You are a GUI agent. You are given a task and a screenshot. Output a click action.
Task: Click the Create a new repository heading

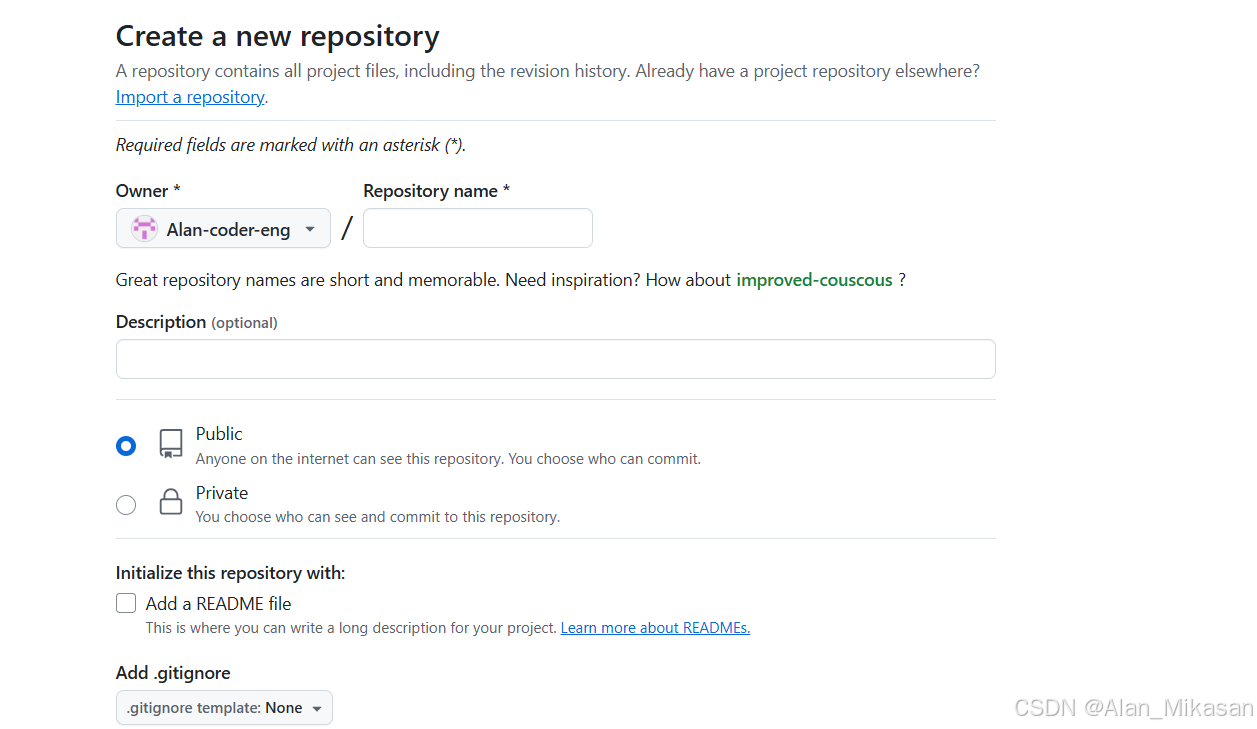[x=277, y=35]
